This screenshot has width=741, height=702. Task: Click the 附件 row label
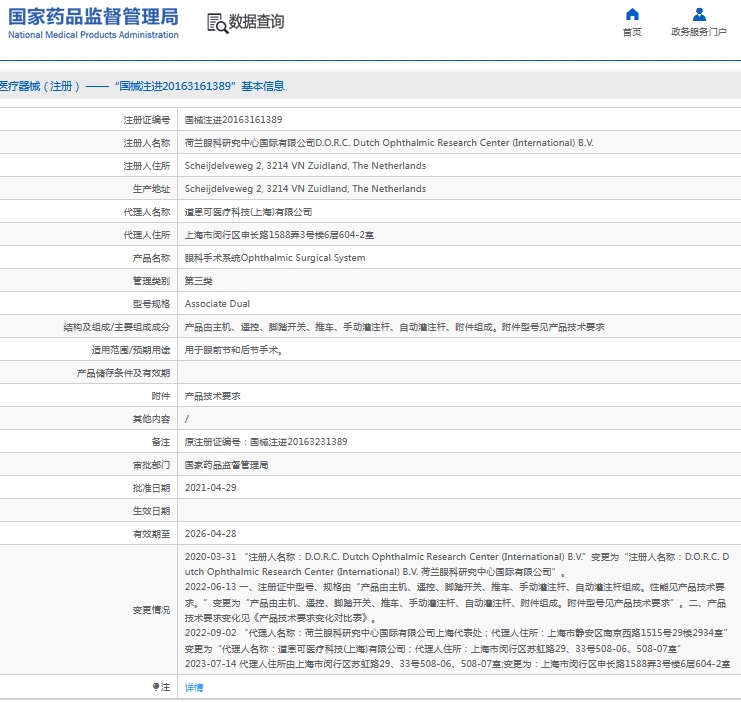click(x=161, y=396)
